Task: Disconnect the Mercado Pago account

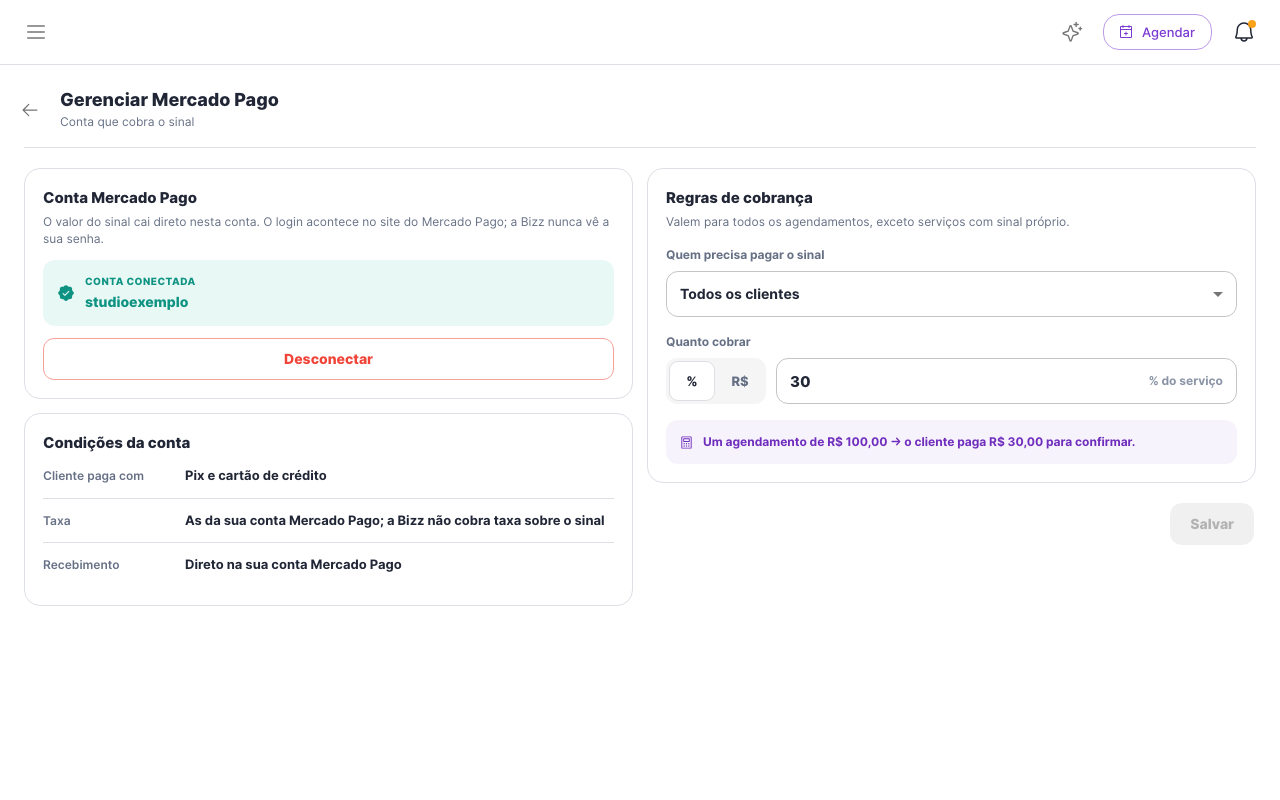Action: [x=328, y=359]
